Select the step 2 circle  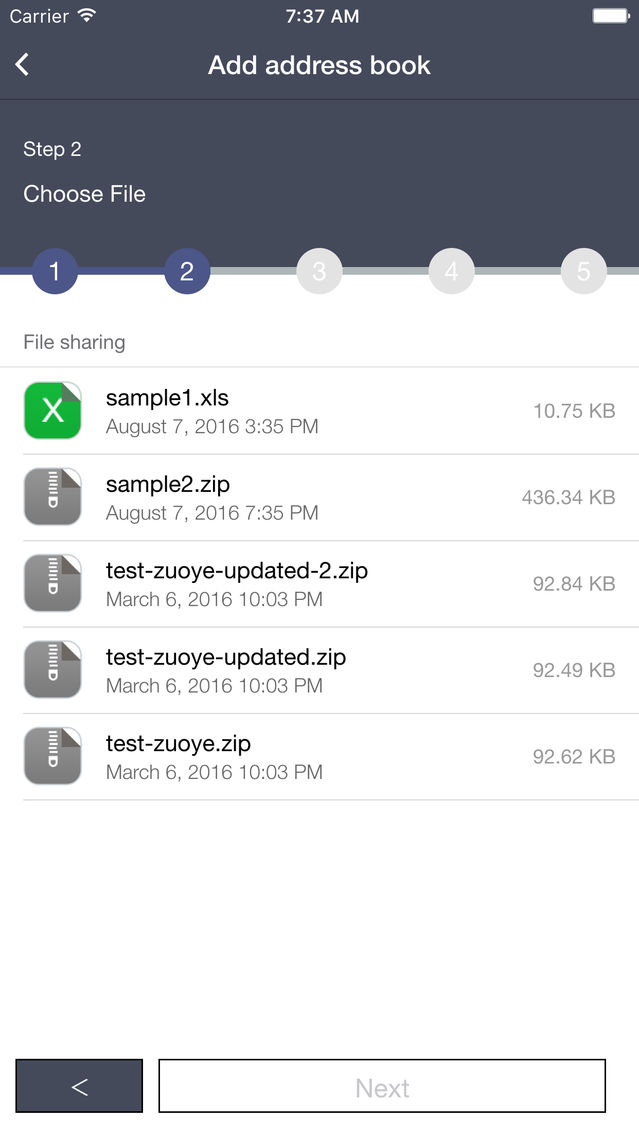tap(187, 271)
